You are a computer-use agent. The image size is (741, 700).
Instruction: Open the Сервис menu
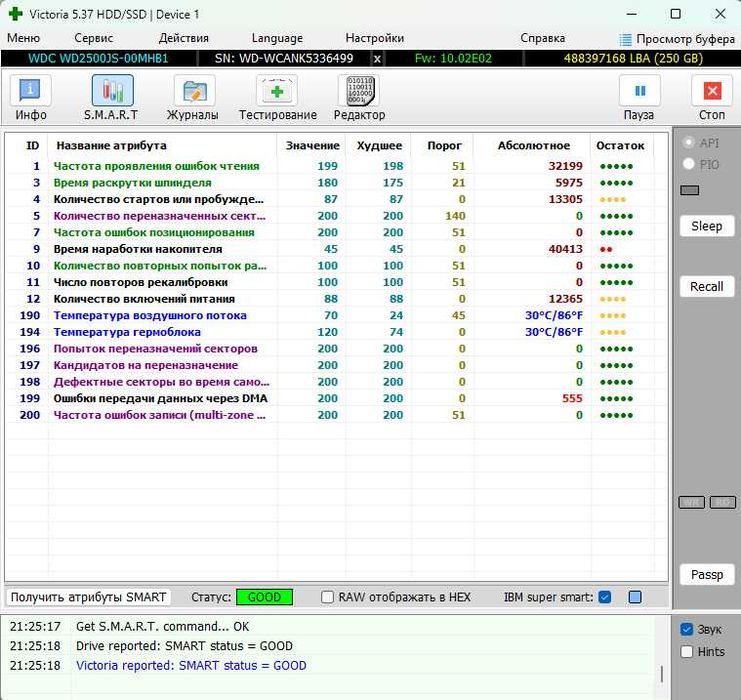[x=94, y=38]
